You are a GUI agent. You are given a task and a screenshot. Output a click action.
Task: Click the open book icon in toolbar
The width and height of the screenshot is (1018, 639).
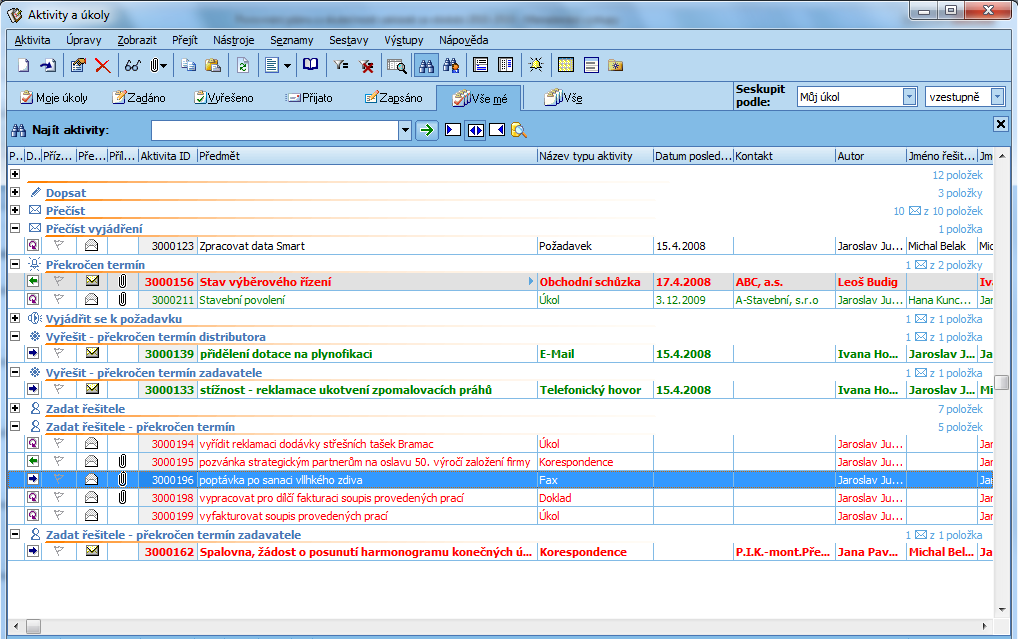[311, 66]
